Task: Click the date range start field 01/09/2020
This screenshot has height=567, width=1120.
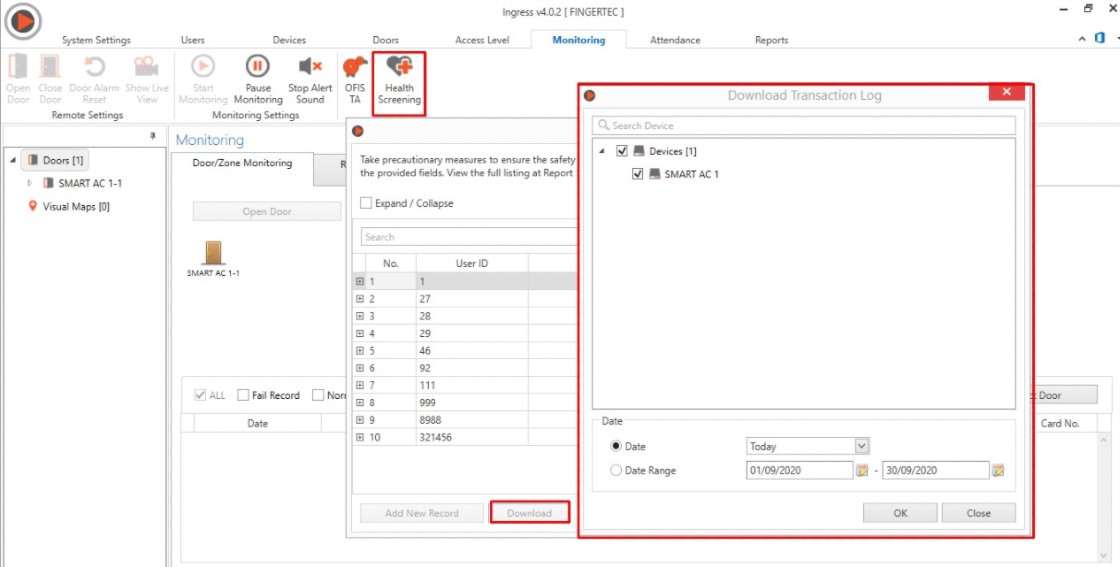Action: 799,471
